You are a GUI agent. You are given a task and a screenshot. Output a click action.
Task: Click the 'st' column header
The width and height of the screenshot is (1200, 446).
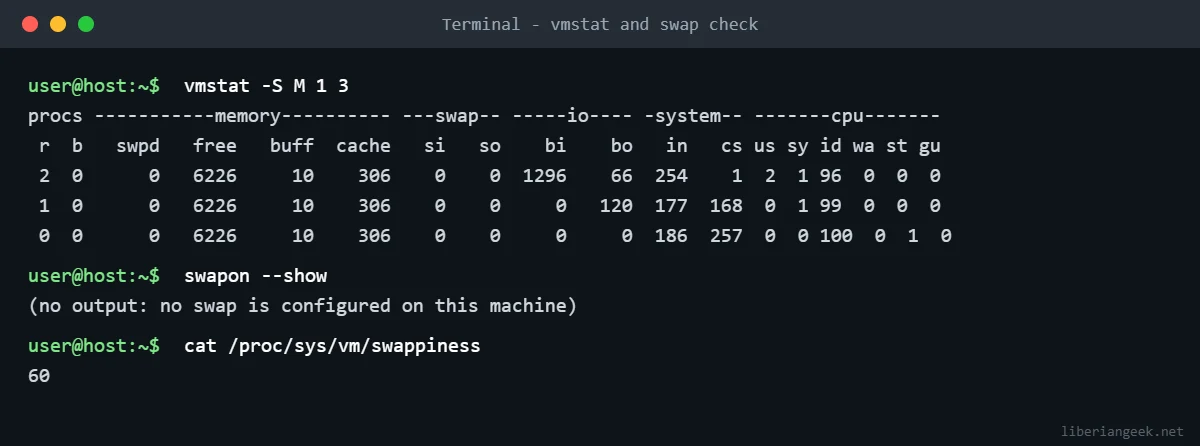tap(897, 146)
